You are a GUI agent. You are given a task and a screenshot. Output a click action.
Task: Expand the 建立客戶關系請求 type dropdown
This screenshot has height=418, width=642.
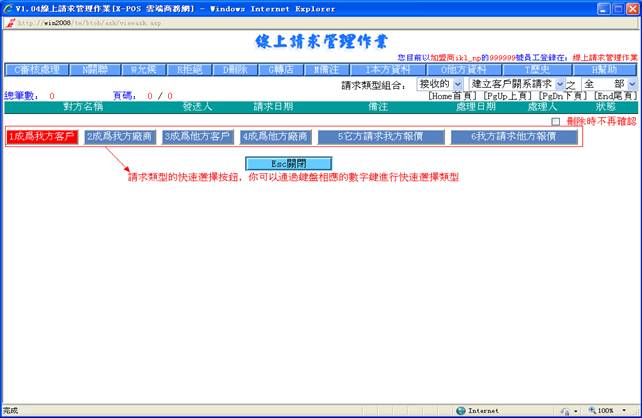tap(516, 85)
